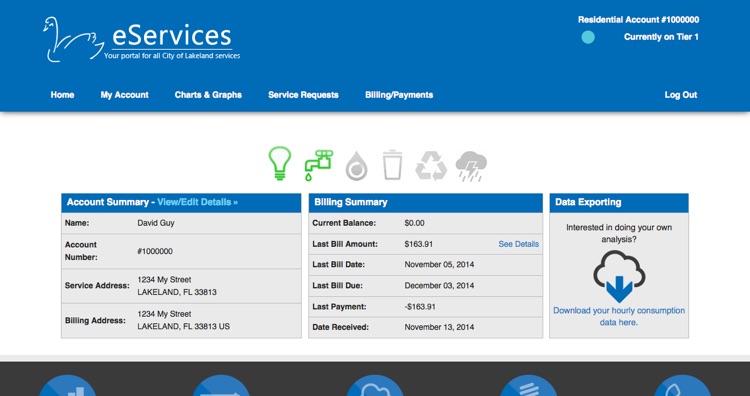Open the Service Requests menu
Image resolution: width=750 pixels, height=396 pixels.
[303, 95]
